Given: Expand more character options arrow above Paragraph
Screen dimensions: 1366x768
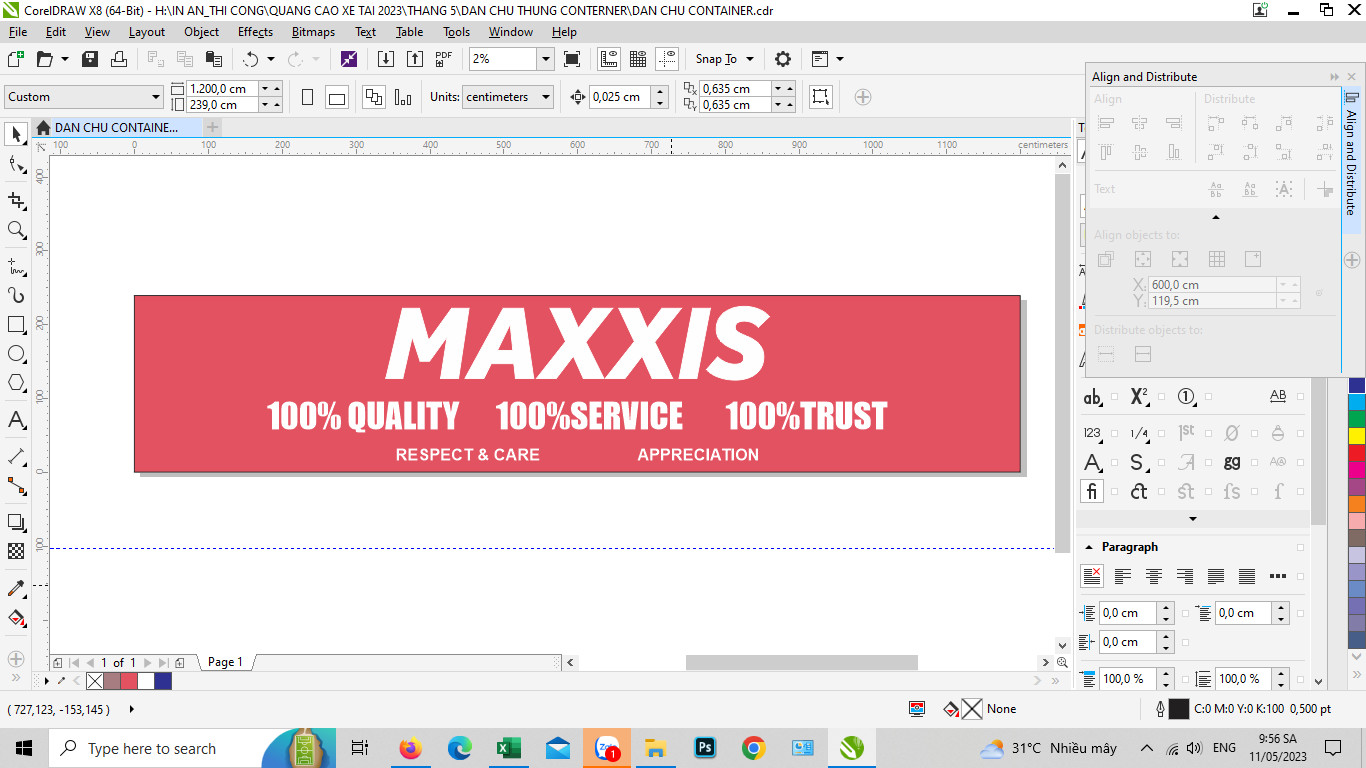Looking at the screenshot, I should tap(1193, 519).
